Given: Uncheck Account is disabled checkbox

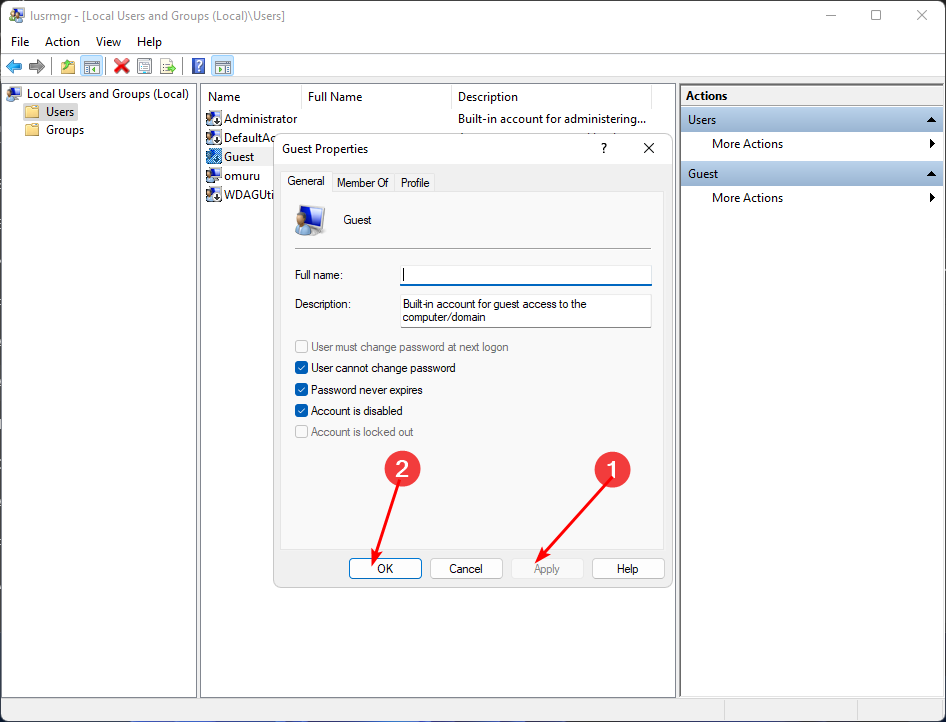Looking at the screenshot, I should click(302, 411).
